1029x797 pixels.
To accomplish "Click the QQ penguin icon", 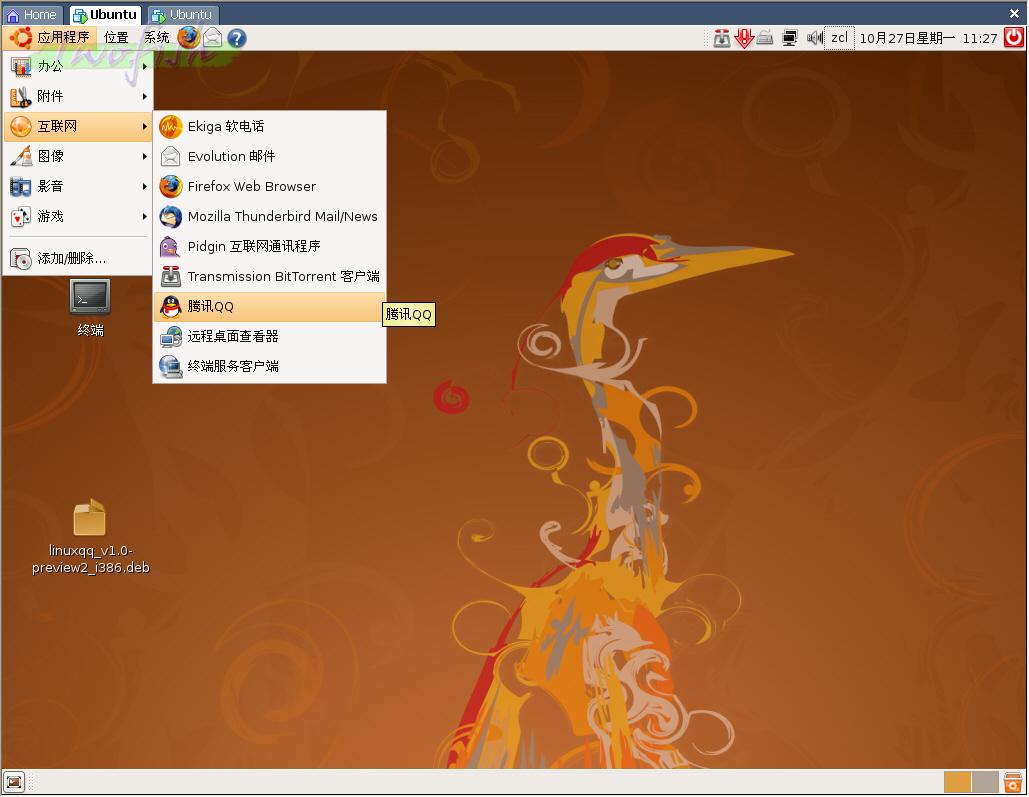I will (x=171, y=307).
